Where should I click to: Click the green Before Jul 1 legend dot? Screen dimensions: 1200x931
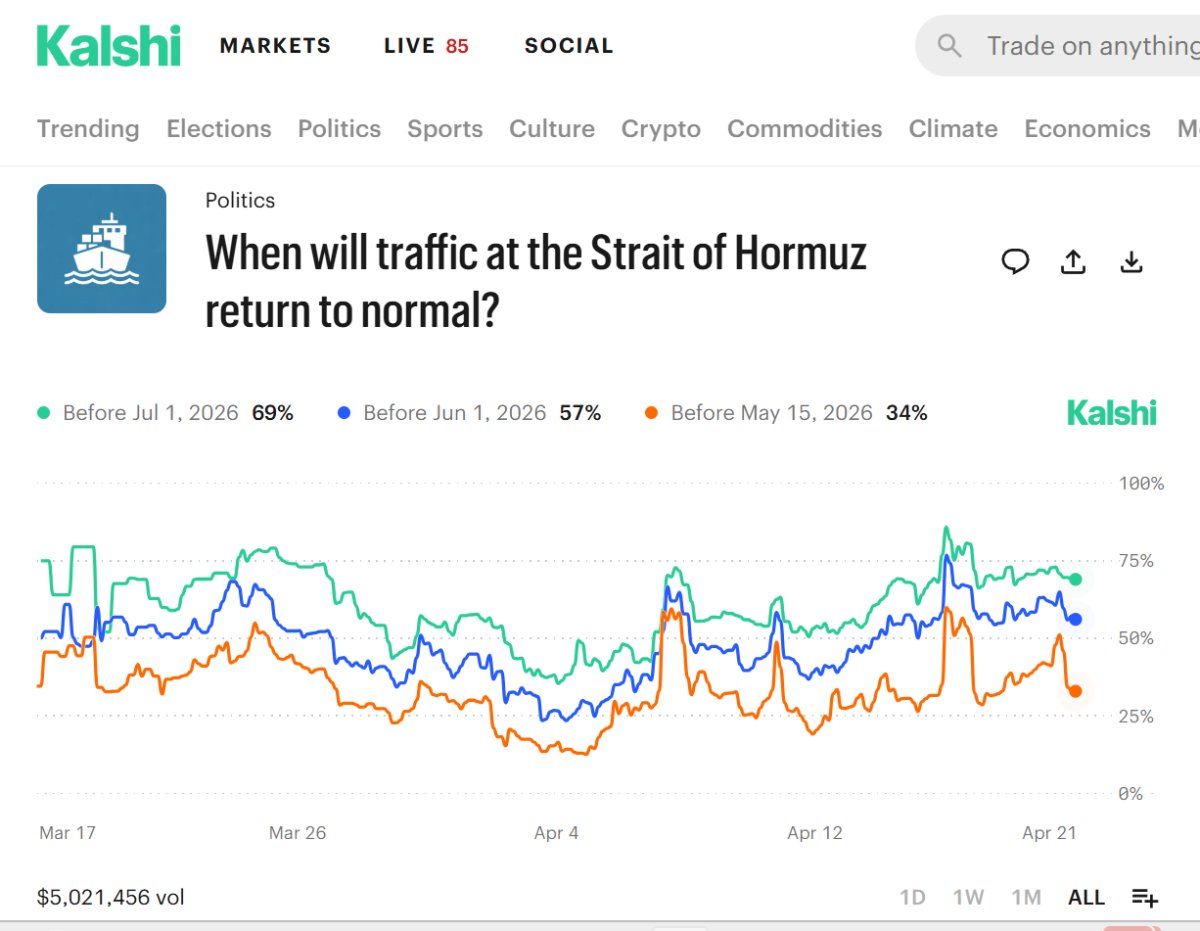point(44,413)
